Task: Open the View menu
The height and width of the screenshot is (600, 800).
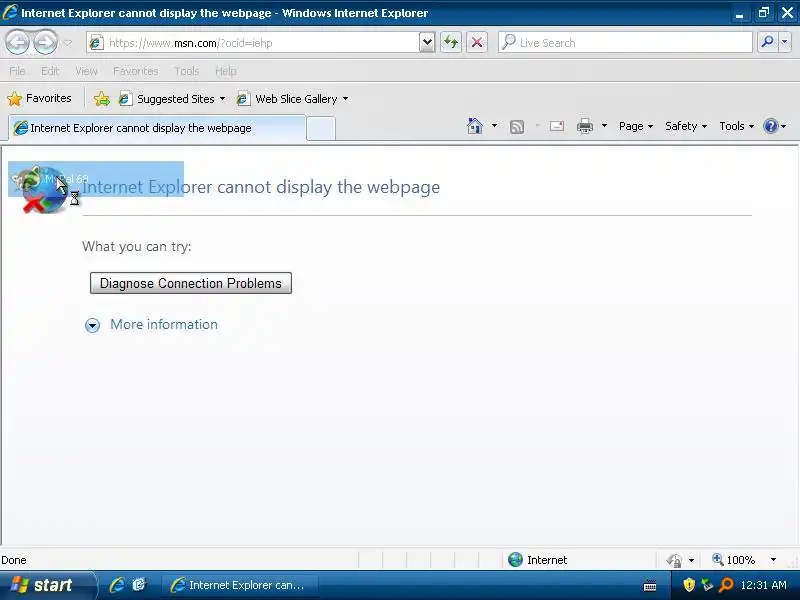Action: 86,71
